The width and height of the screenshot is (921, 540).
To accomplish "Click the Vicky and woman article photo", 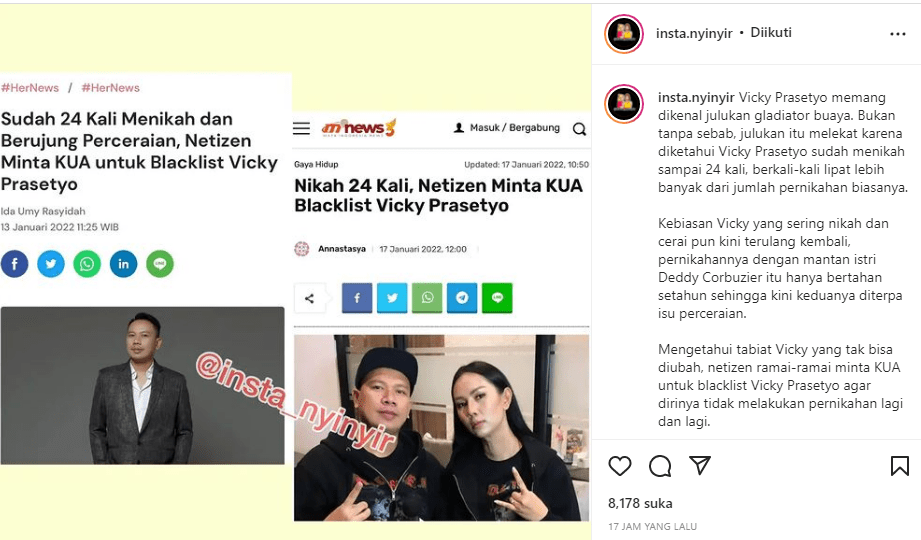I will pos(441,428).
